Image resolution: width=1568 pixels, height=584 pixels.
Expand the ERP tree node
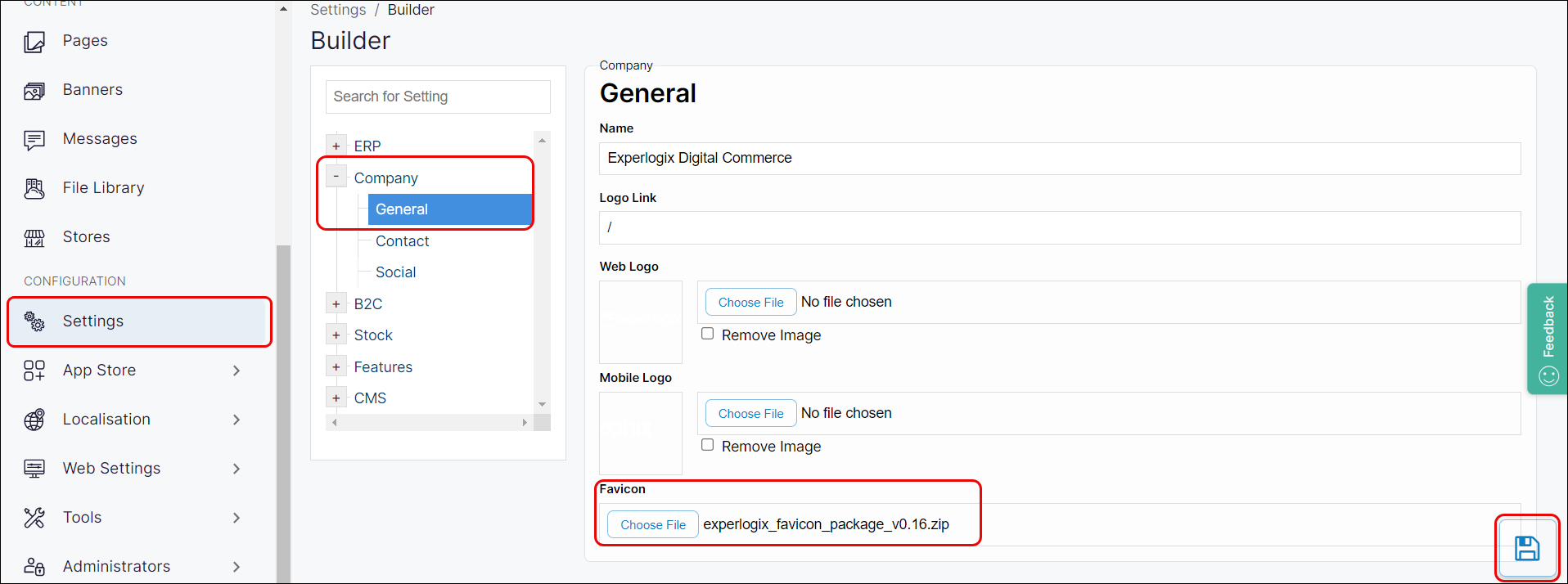pyautogui.click(x=336, y=146)
